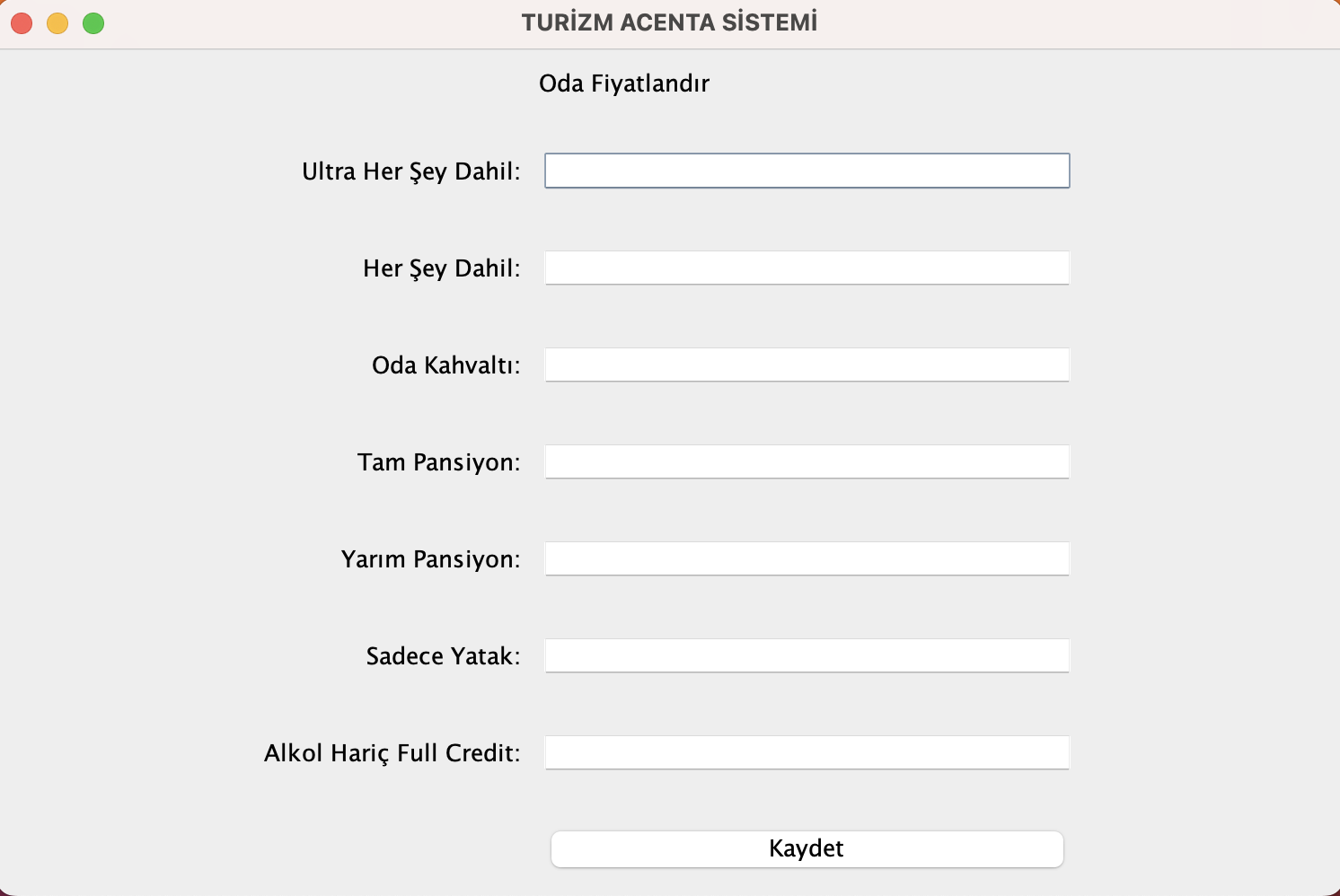Click the red close window control

click(21, 22)
